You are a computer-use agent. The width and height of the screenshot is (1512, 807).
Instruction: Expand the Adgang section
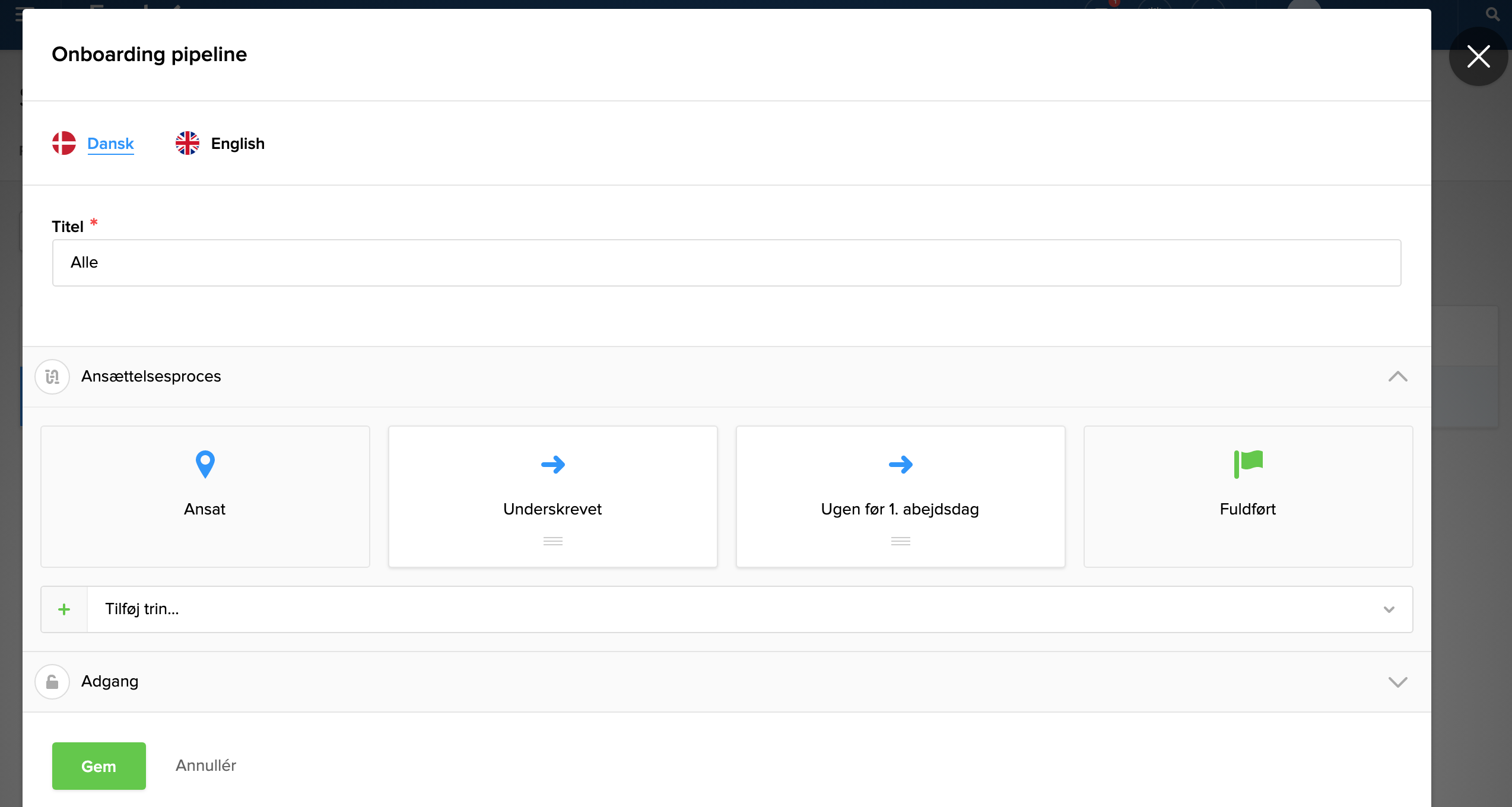point(1397,682)
